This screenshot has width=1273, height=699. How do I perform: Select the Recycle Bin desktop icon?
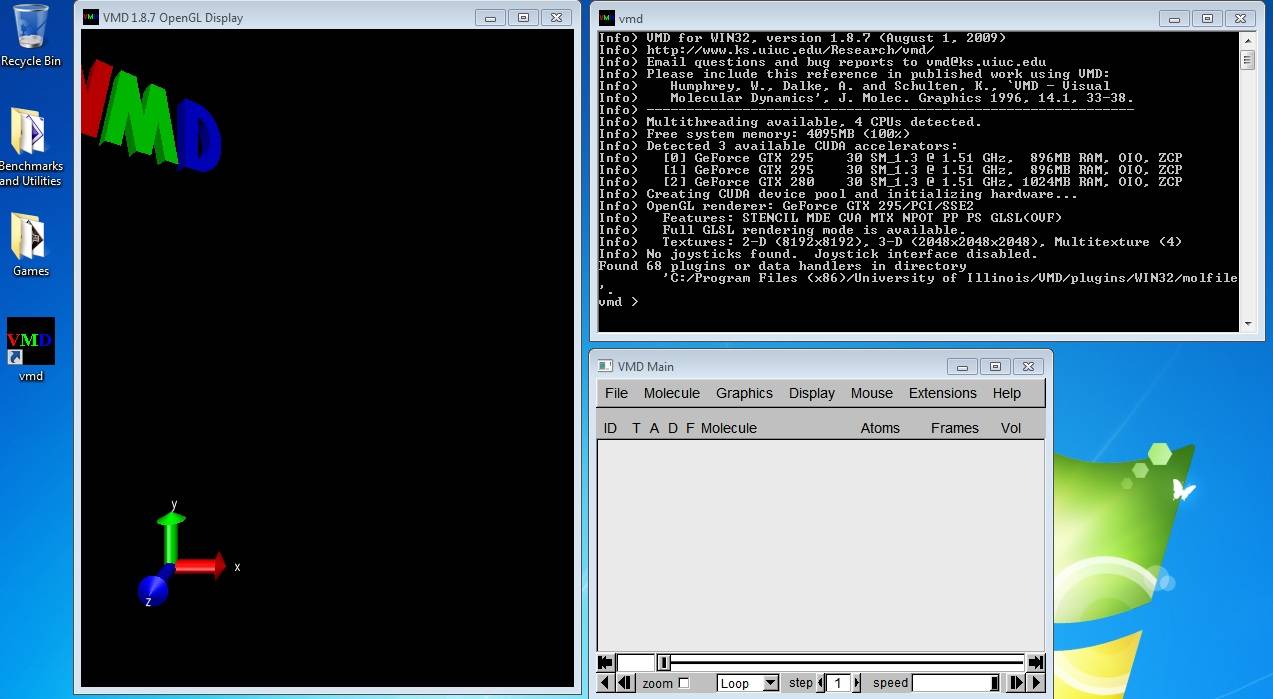pos(31,36)
